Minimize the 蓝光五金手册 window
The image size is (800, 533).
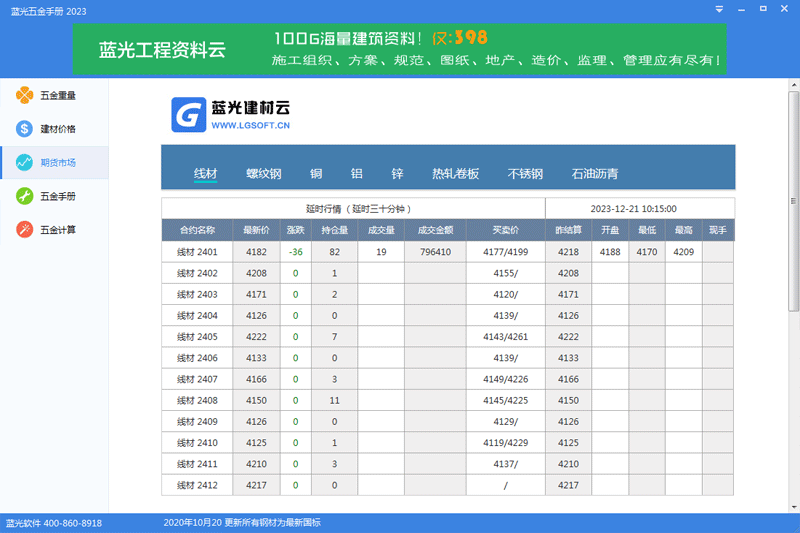coord(741,10)
